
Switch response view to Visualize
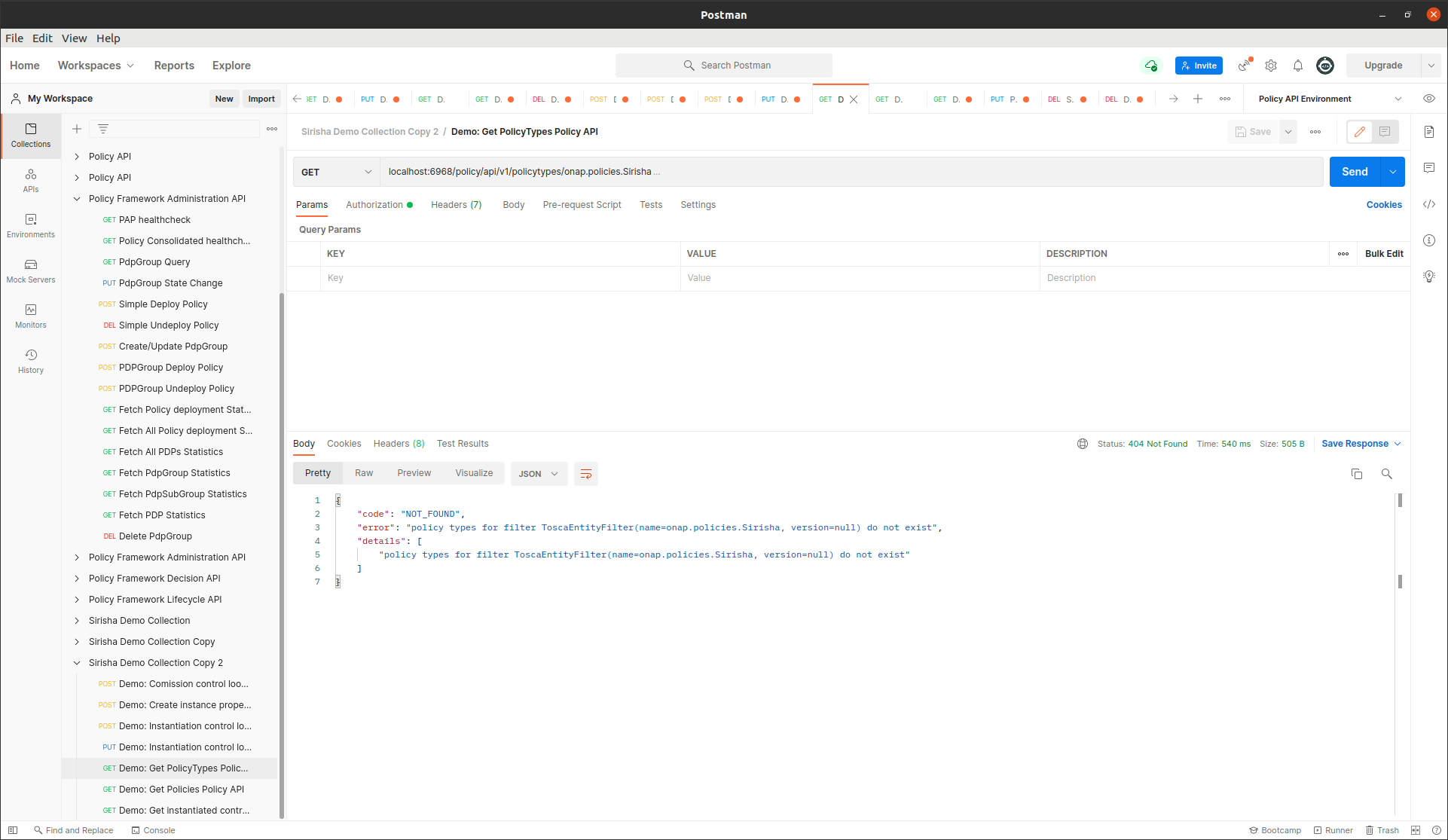pos(474,473)
